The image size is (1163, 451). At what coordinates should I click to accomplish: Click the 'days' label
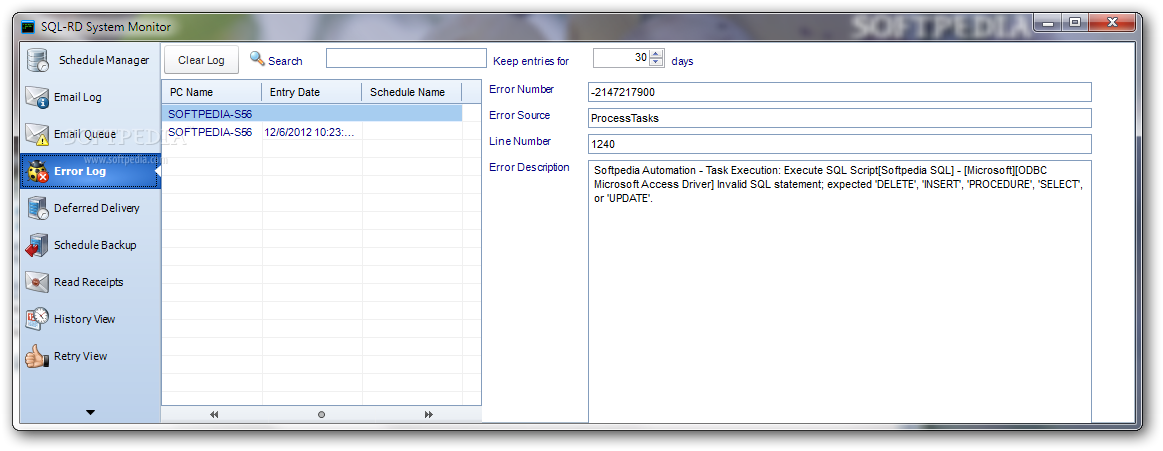(x=682, y=61)
